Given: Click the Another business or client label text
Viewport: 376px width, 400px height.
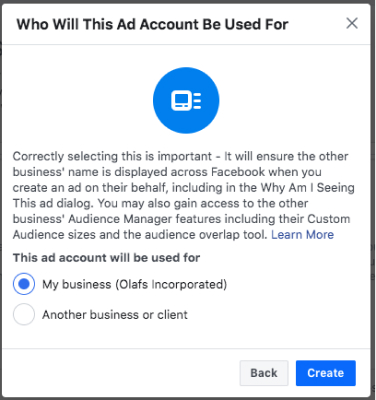Looking at the screenshot, I should click(x=115, y=315).
